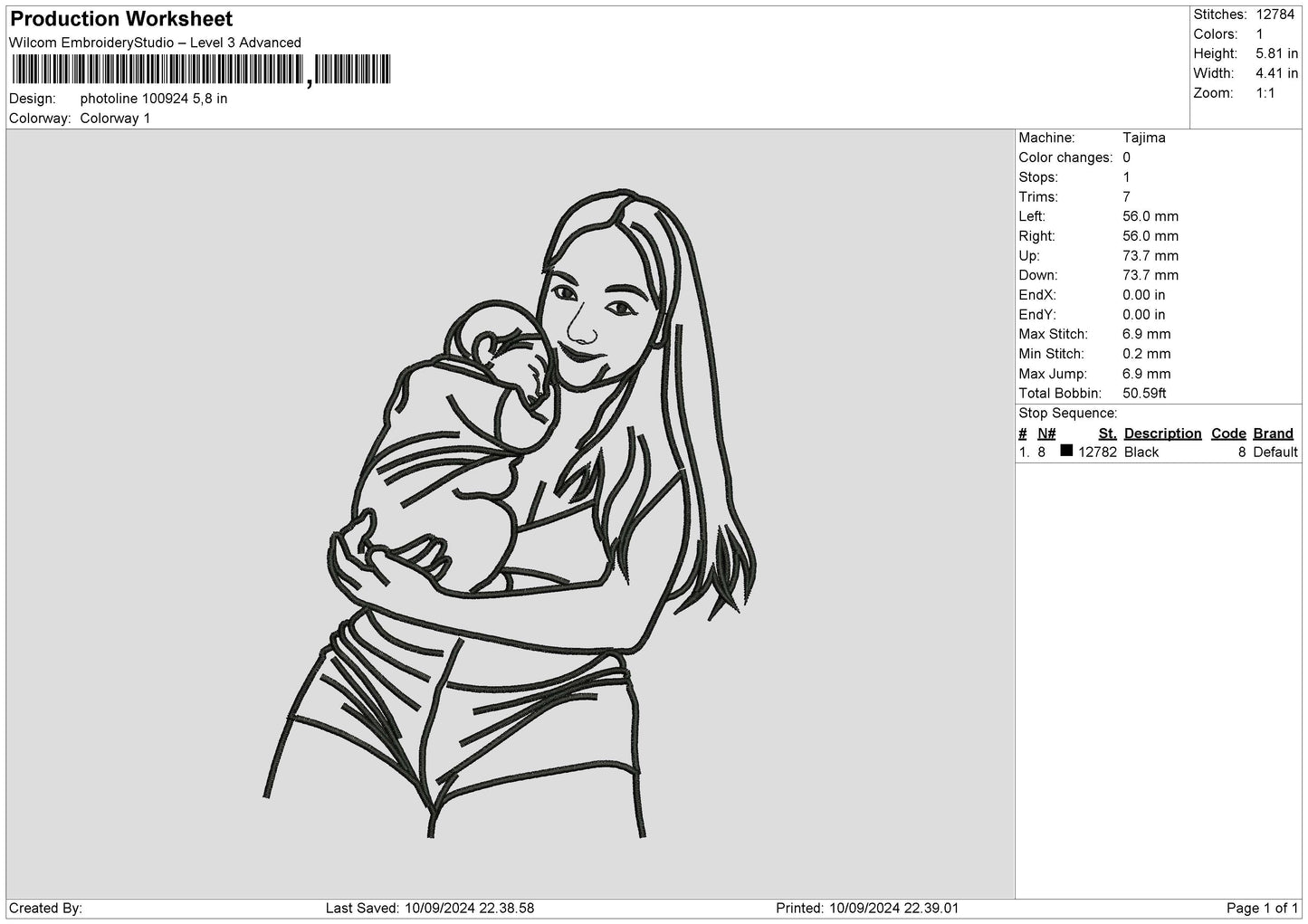Click the Trims value 7
Image resolution: width=1308 pixels, height=924 pixels.
1126,197
